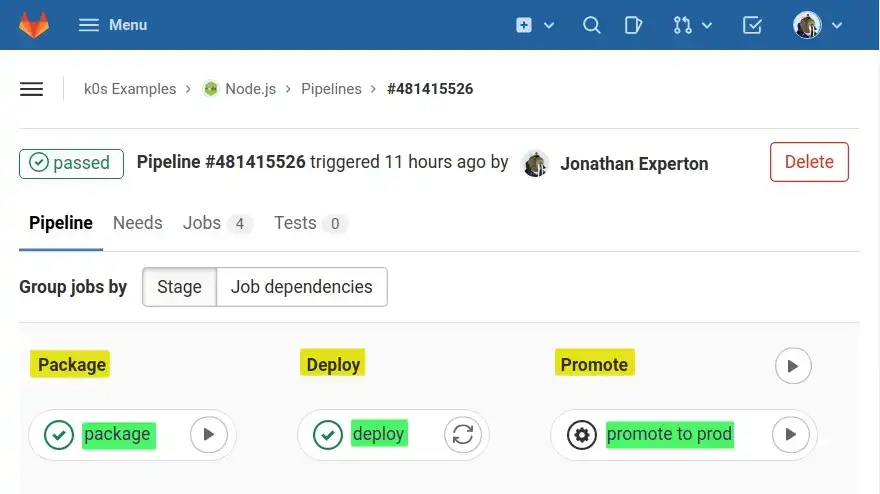Switch to the Jobs tab
880x494 pixels.
click(x=218, y=223)
